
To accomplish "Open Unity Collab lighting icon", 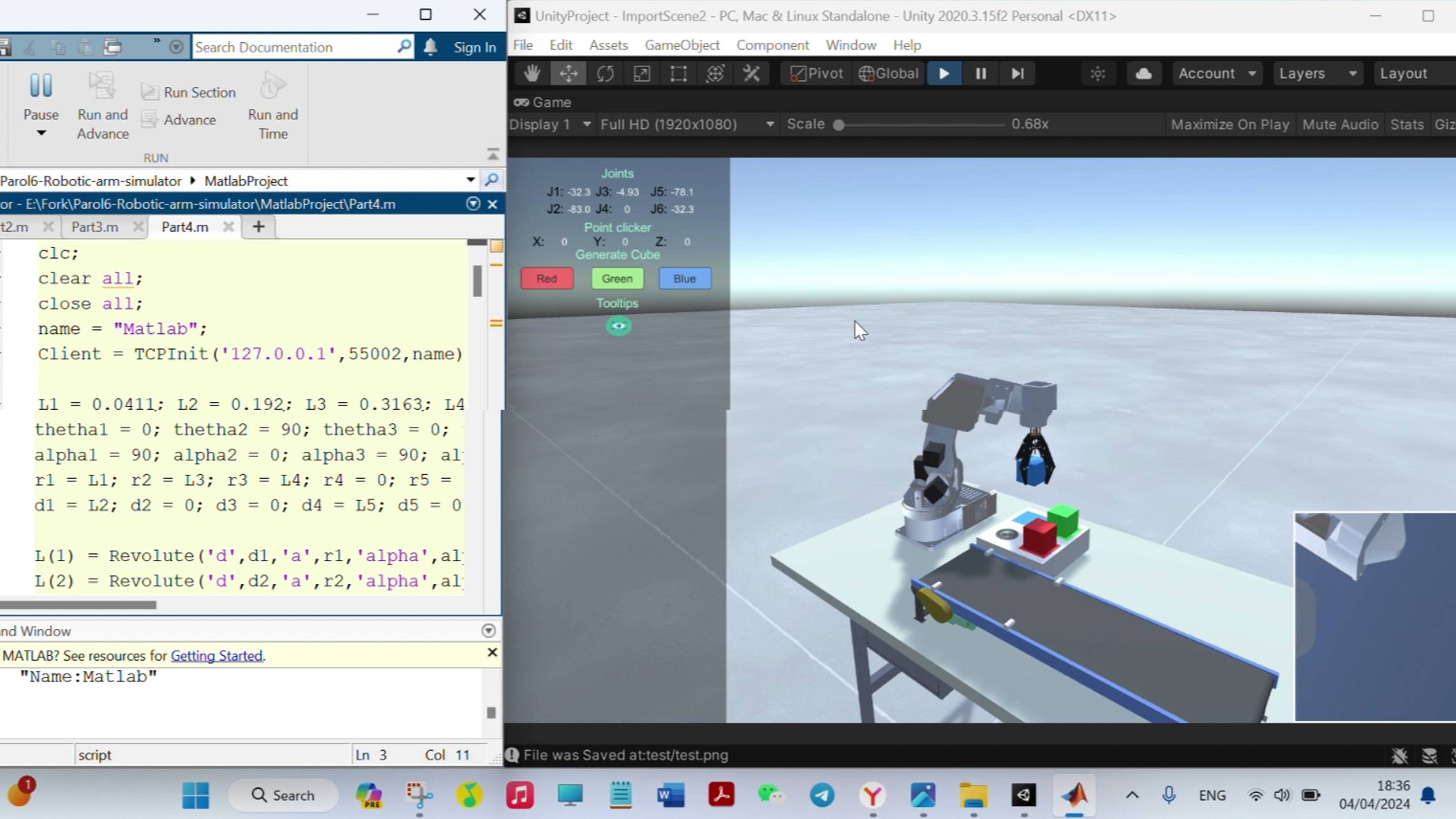I will coord(1097,73).
